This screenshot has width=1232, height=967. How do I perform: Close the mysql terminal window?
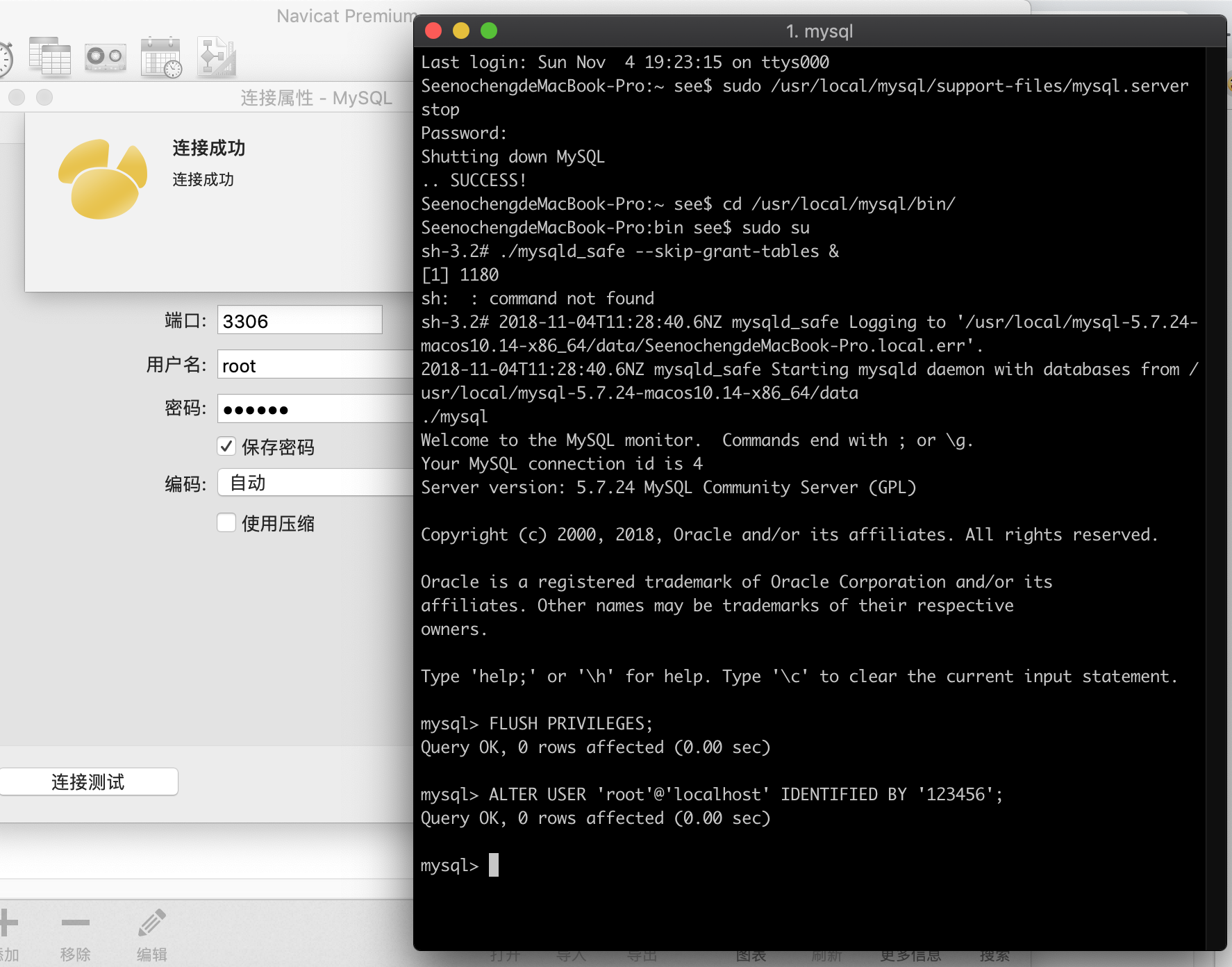(433, 31)
